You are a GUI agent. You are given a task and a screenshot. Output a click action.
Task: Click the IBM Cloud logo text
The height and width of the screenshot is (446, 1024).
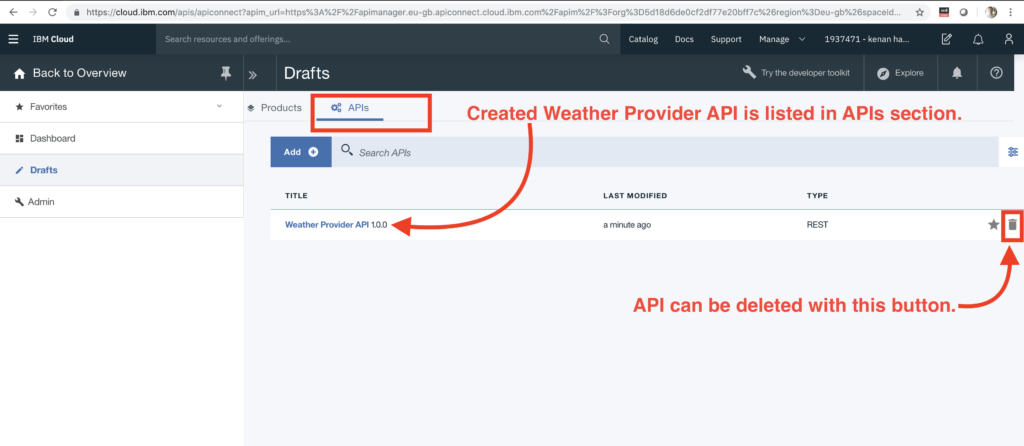point(54,39)
